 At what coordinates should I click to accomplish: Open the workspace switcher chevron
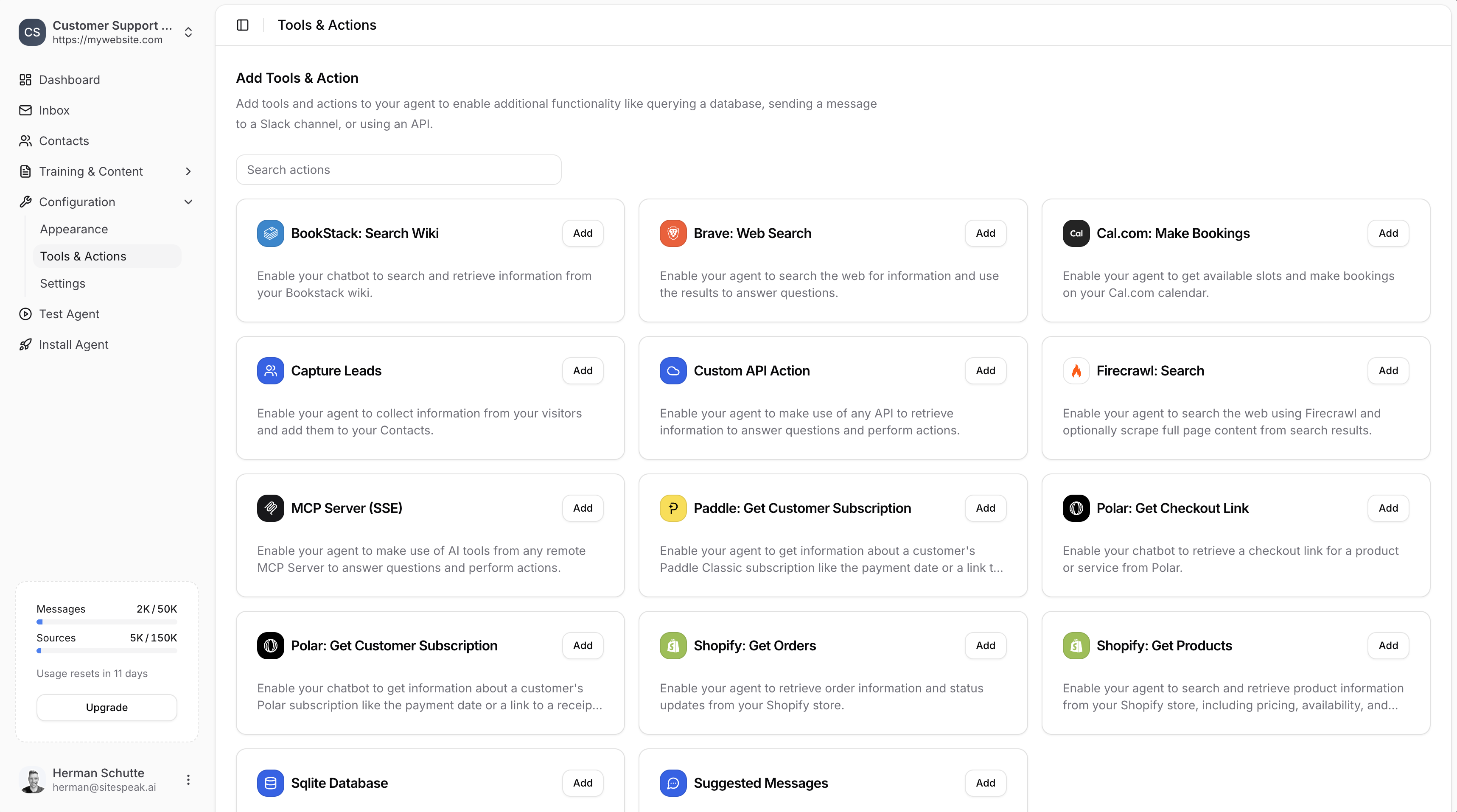point(188,32)
